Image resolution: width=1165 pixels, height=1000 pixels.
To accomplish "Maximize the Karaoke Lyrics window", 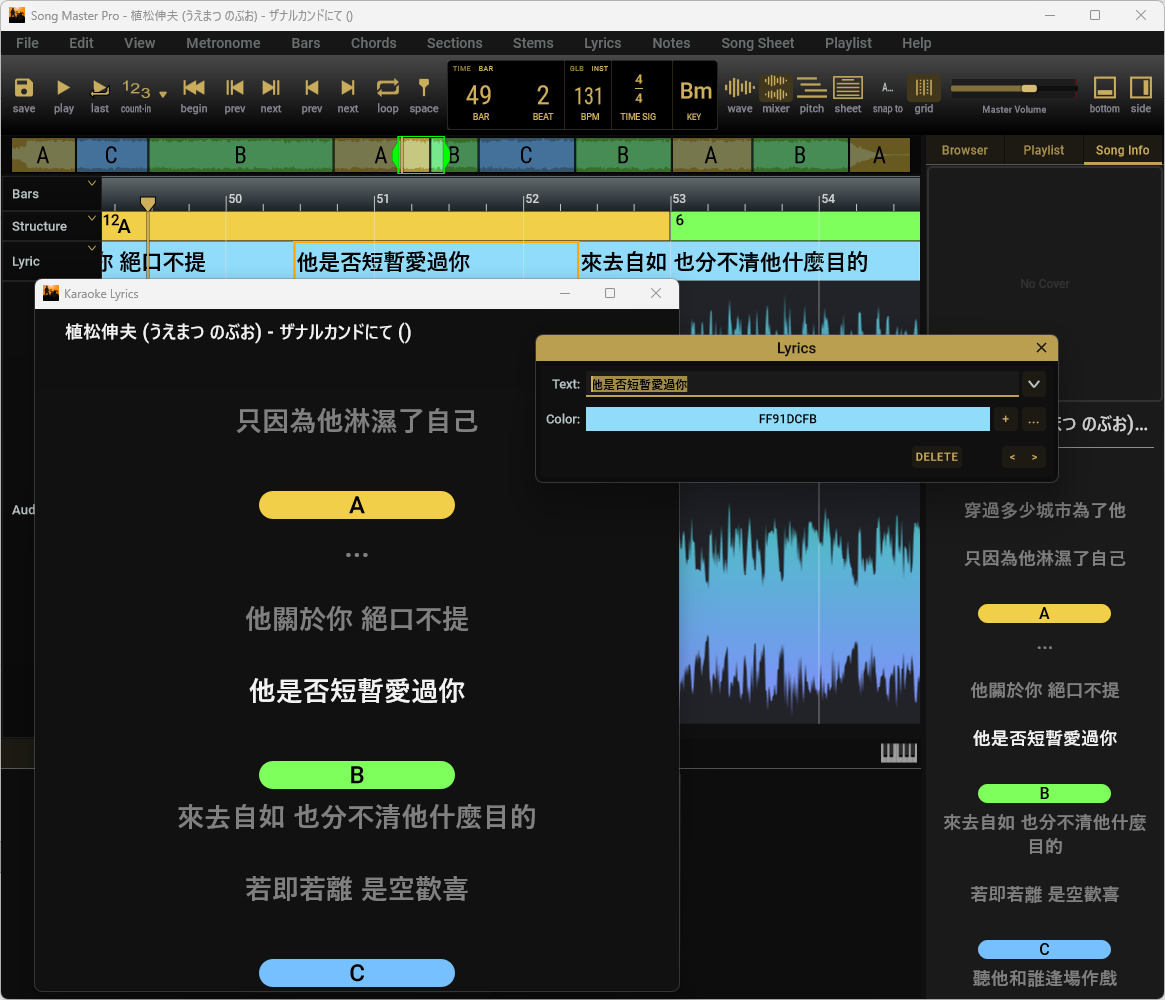I will (x=610, y=293).
